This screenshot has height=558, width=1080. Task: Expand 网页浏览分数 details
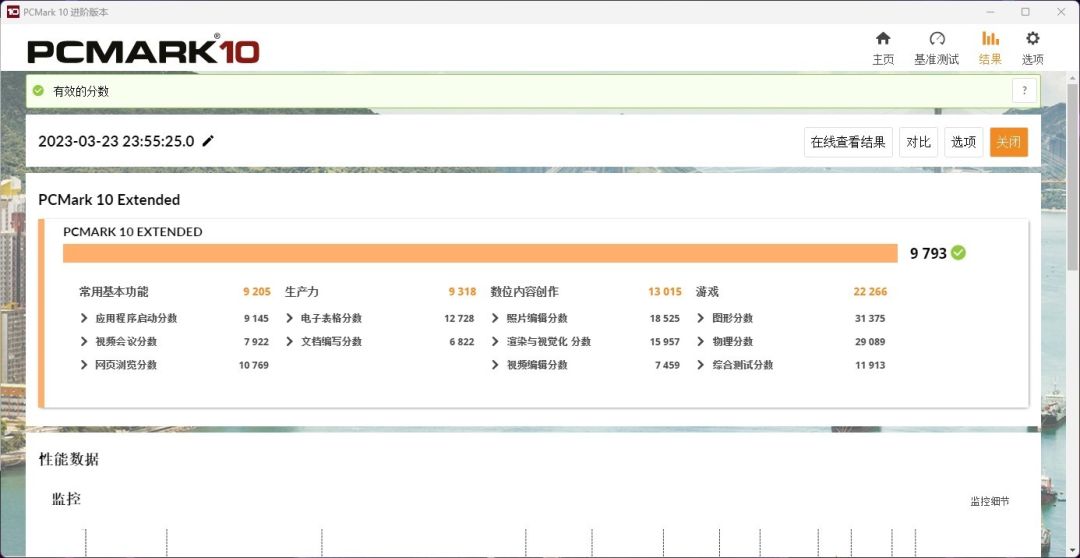pyautogui.click(x=118, y=365)
